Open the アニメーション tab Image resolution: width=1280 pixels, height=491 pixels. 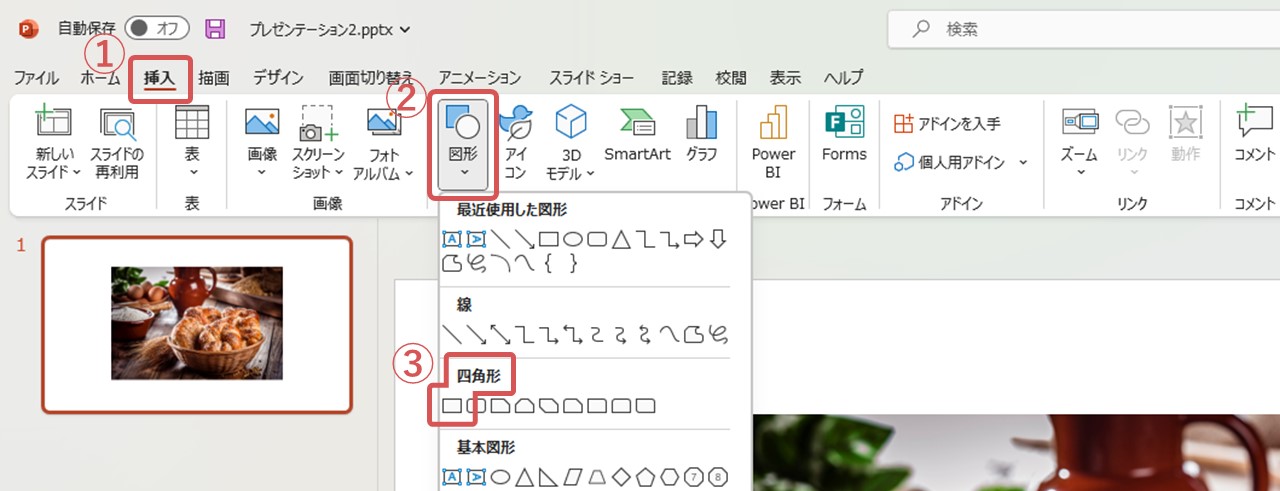(x=480, y=78)
